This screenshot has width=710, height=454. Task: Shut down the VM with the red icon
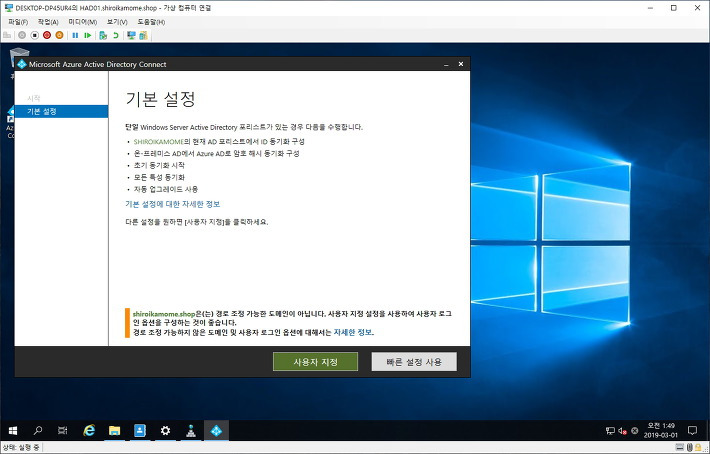[x=47, y=35]
